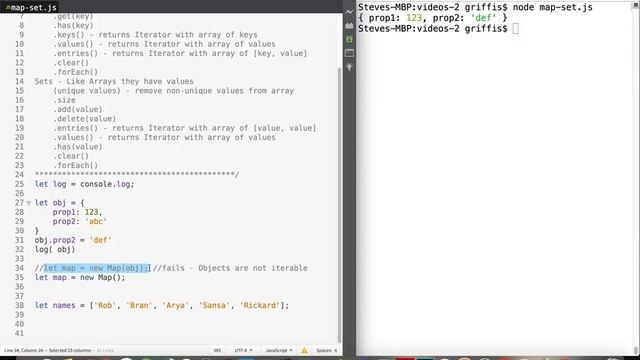This screenshot has height=360, width=640.
Task: Click the terminal prompt cursor block
Action: click(x=516, y=28)
